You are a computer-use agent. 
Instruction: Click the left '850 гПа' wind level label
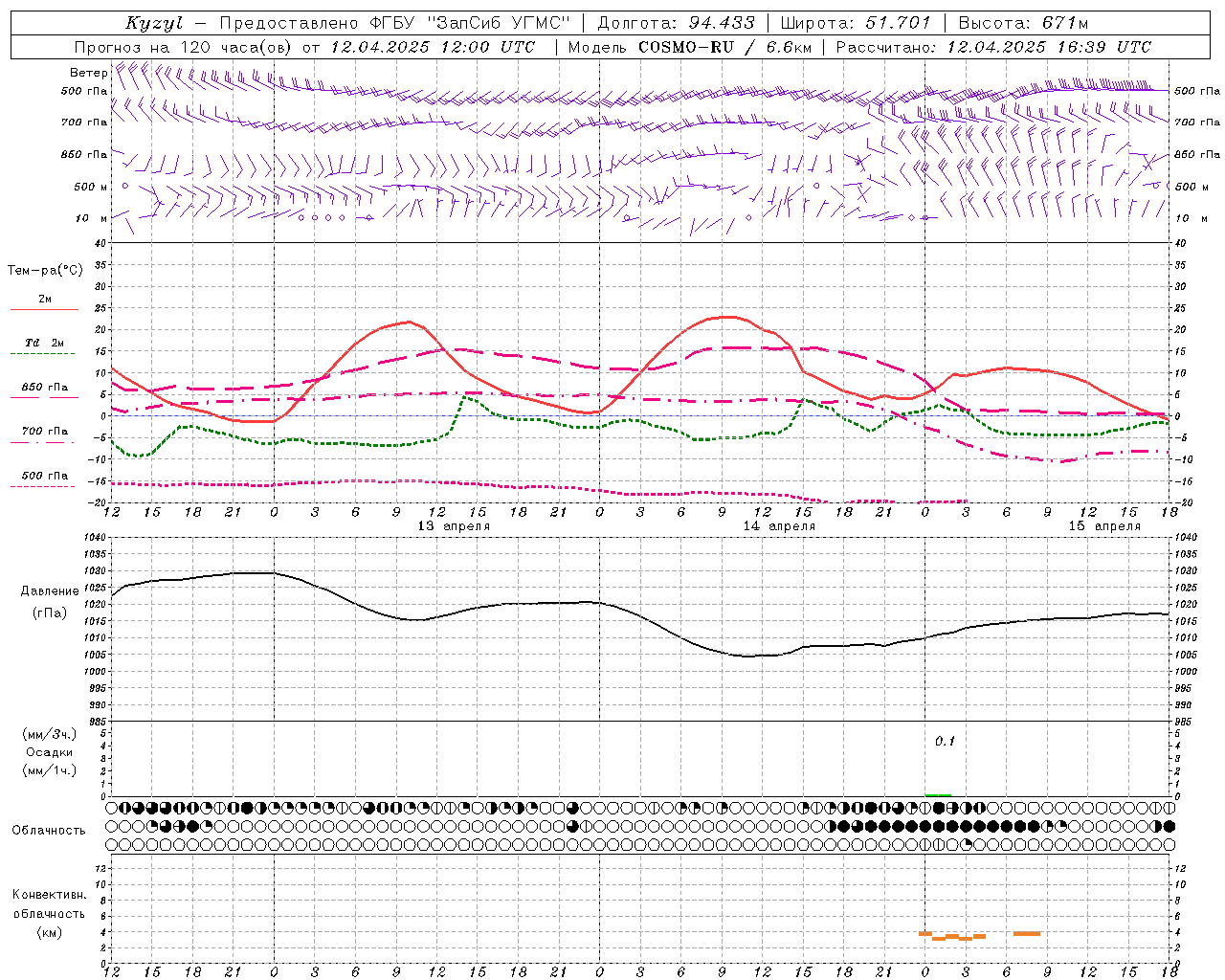tap(84, 154)
